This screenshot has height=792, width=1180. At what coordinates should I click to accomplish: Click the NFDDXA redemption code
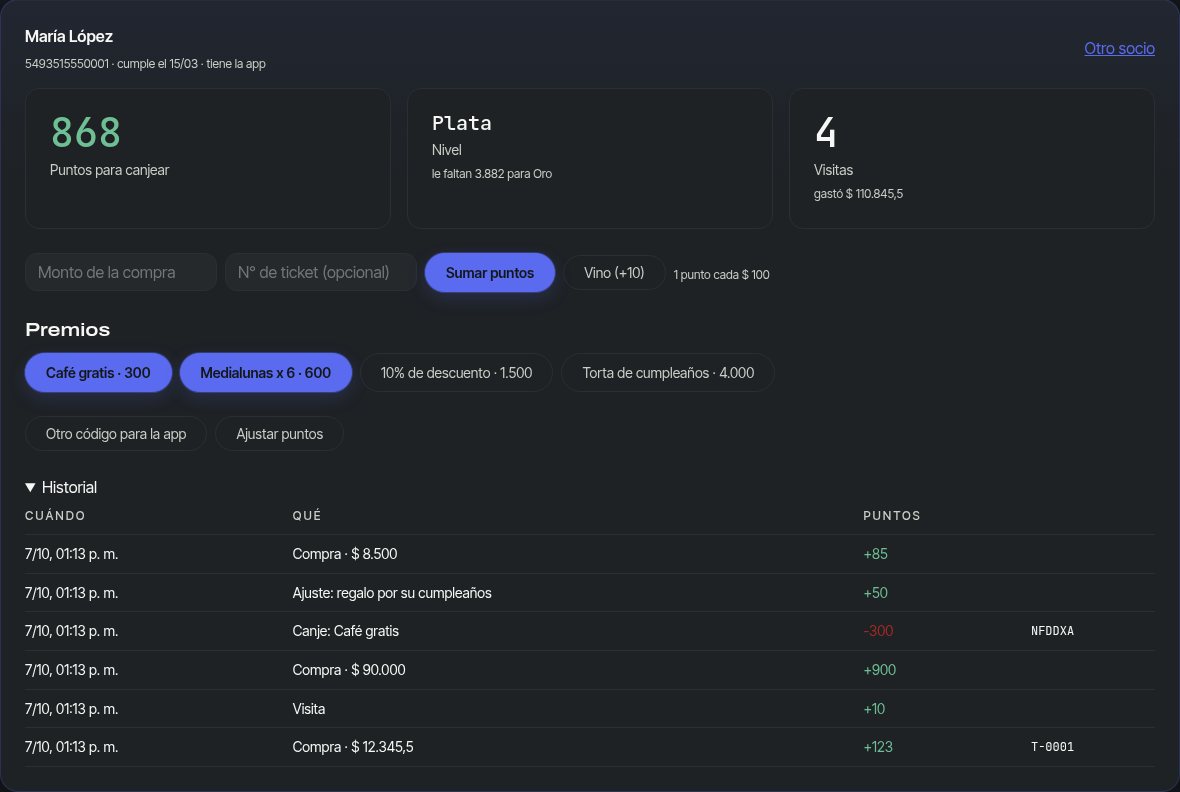(x=1052, y=631)
